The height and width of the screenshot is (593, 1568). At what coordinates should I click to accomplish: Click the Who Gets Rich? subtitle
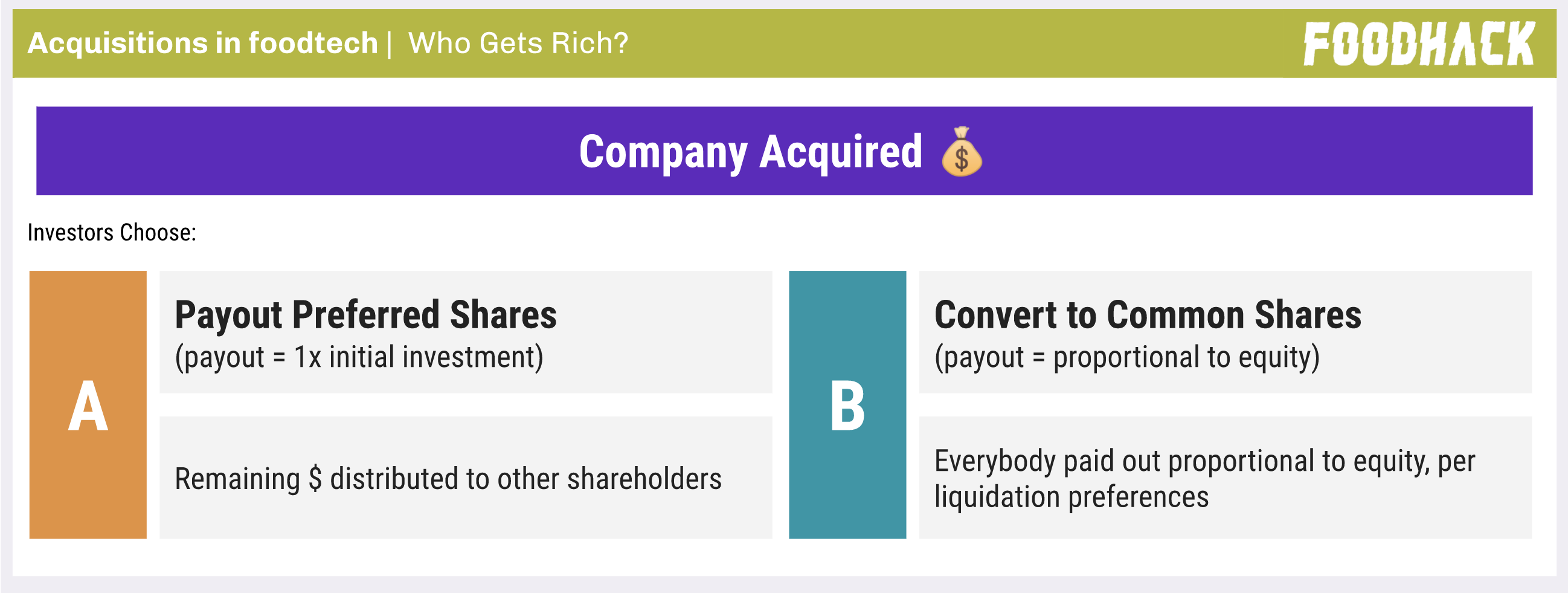518,44
